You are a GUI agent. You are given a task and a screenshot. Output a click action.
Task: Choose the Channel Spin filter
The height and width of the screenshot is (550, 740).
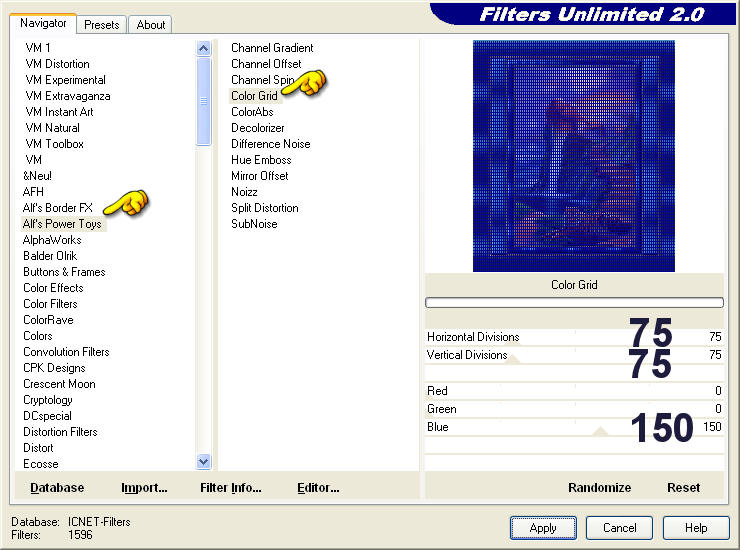pos(262,80)
